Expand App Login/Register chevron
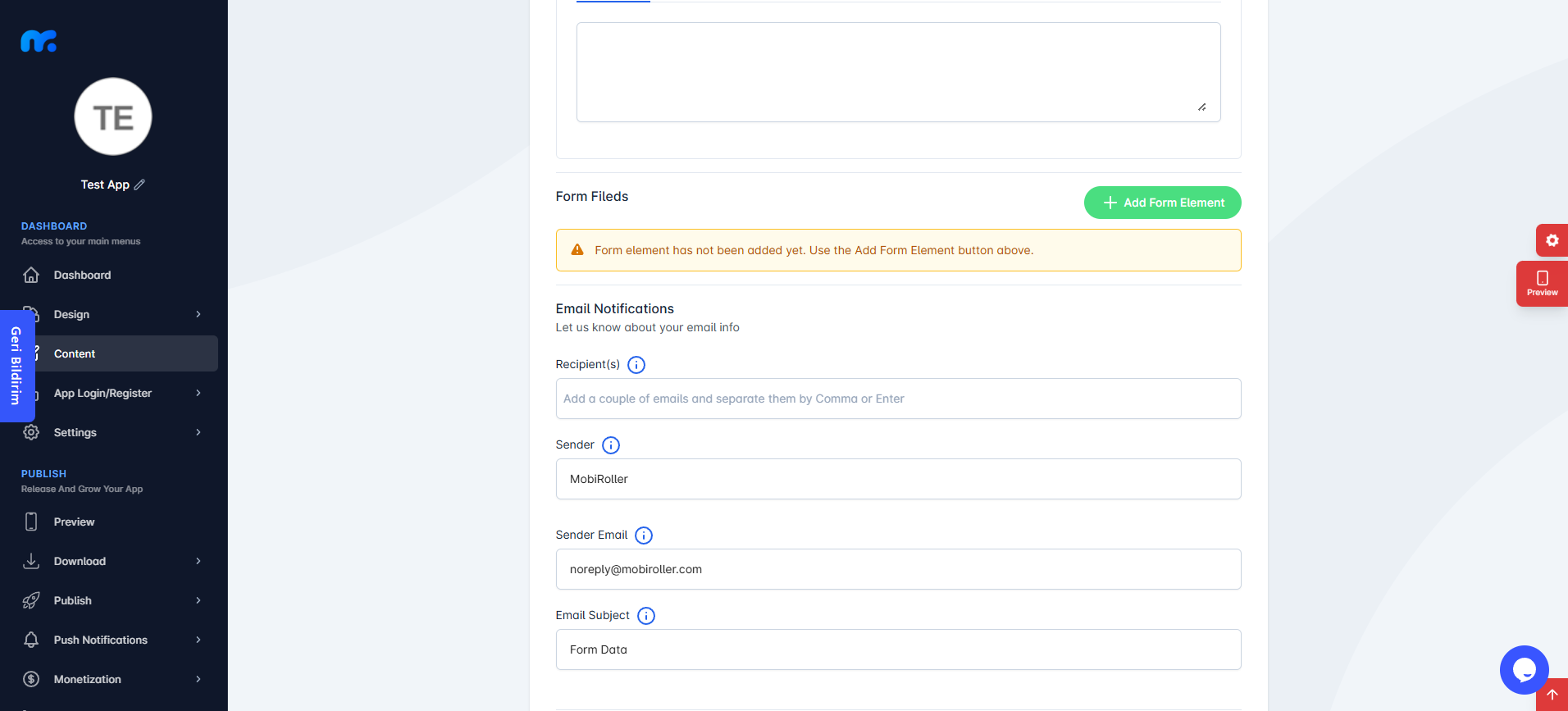1568x711 pixels. tap(198, 393)
